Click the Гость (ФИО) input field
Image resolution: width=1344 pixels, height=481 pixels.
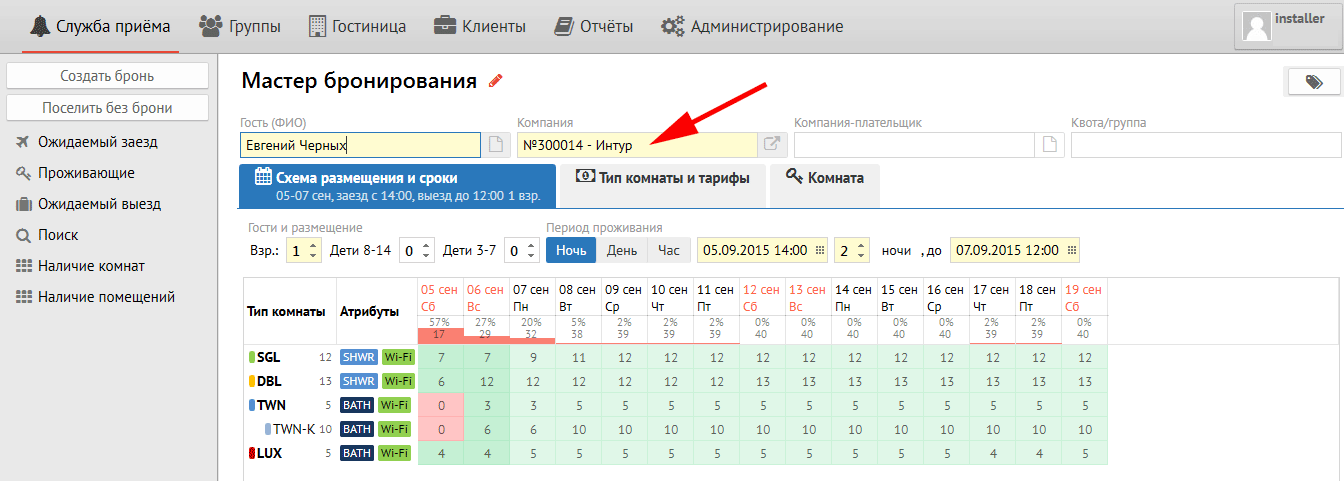pyautogui.click(x=360, y=145)
